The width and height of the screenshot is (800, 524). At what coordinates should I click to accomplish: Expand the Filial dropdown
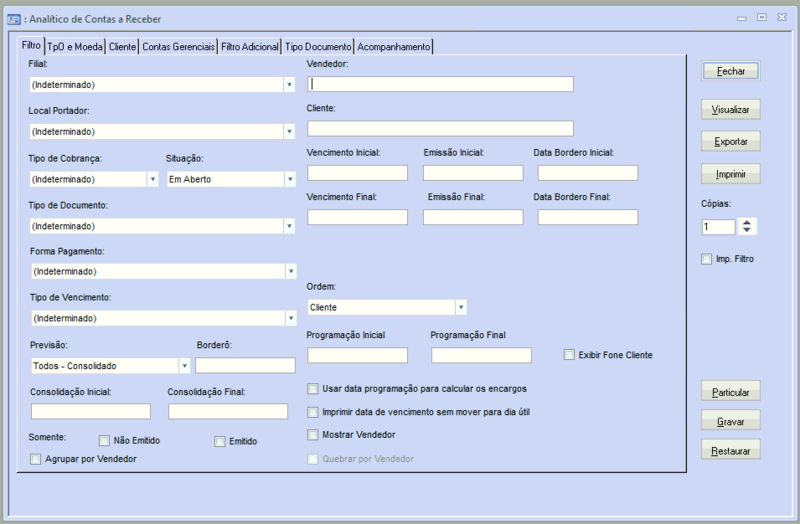tap(289, 85)
